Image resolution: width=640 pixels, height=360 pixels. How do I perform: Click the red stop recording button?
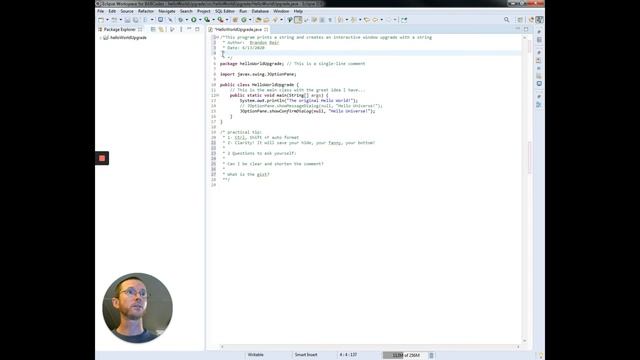pyautogui.click(x=102, y=158)
